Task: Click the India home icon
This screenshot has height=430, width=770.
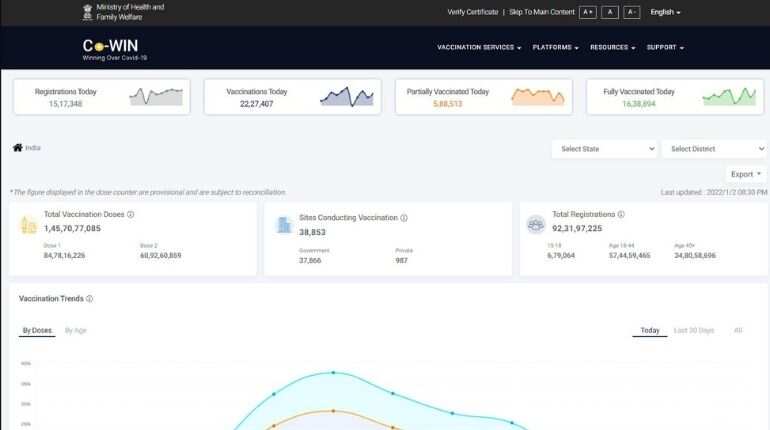Action: point(17,148)
